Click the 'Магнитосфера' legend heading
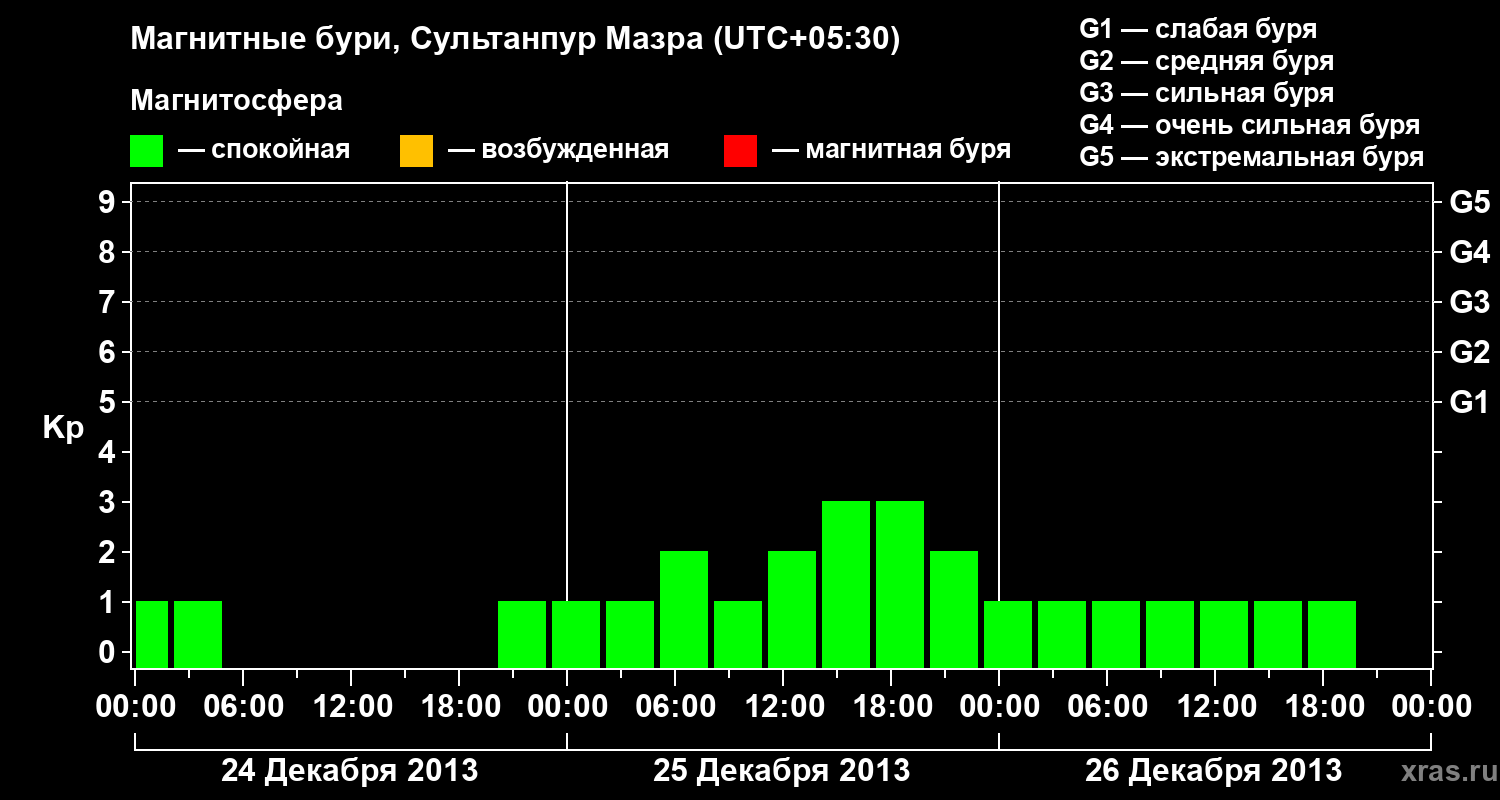Image resolution: width=1500 pixels, height=800 pixels. tap(237, 101)
